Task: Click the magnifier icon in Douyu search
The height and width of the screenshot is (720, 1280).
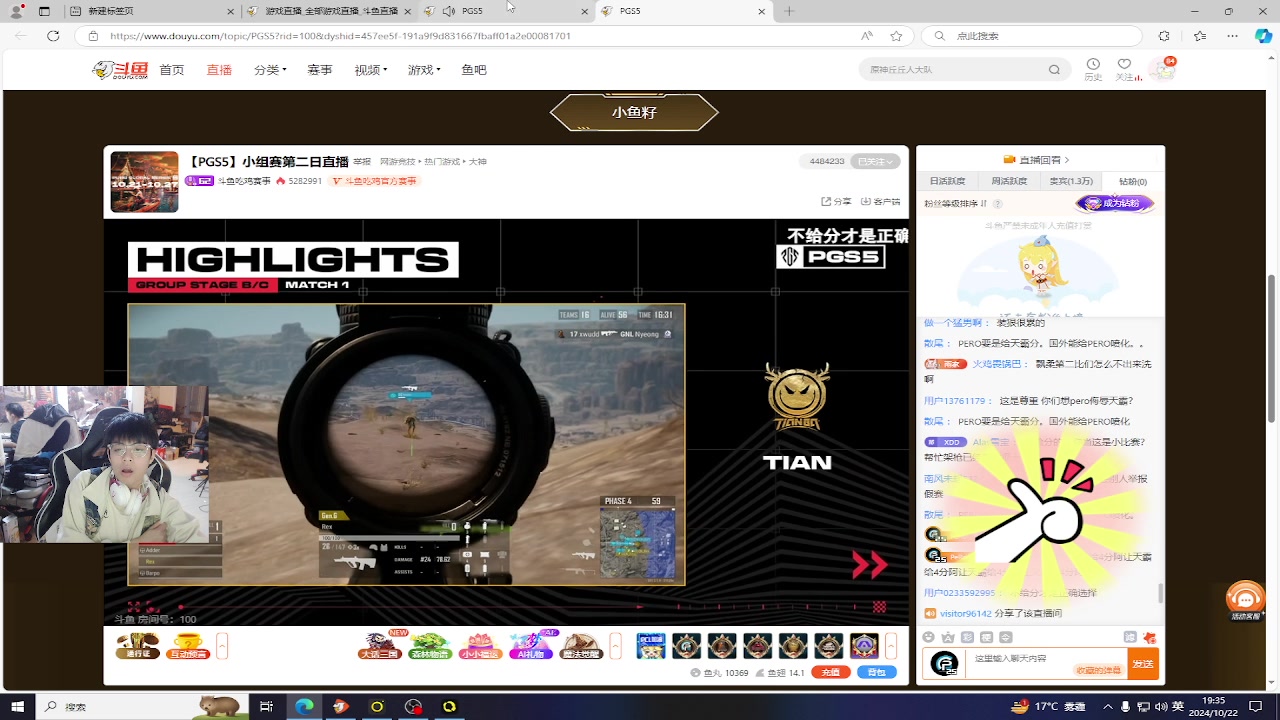Action: click(x=1054, y=70)
